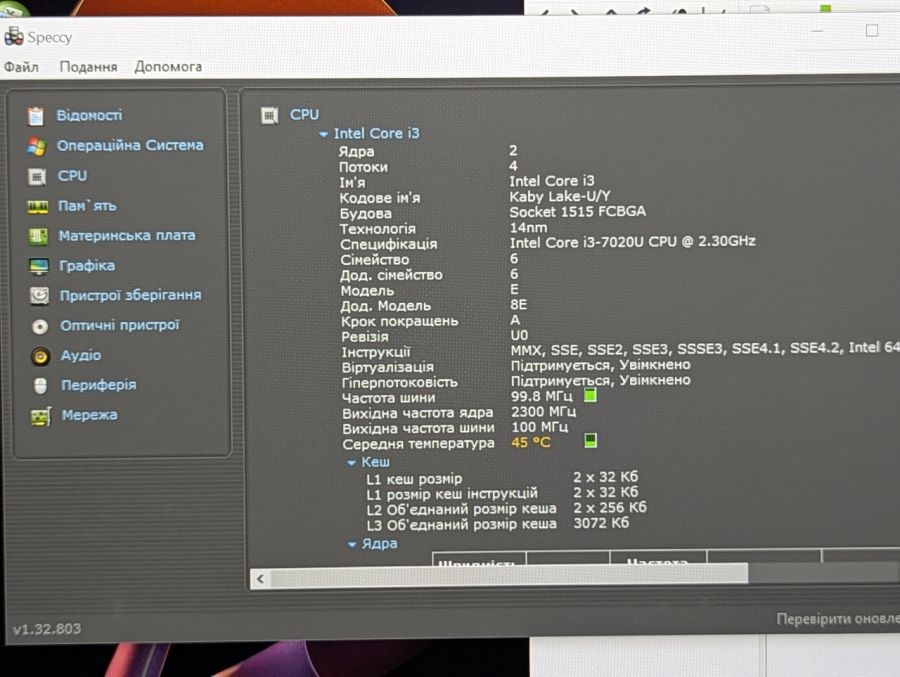Click the 2 x 256 Кб L2 cache value
The image size is (900, 677).
[610, 508]
